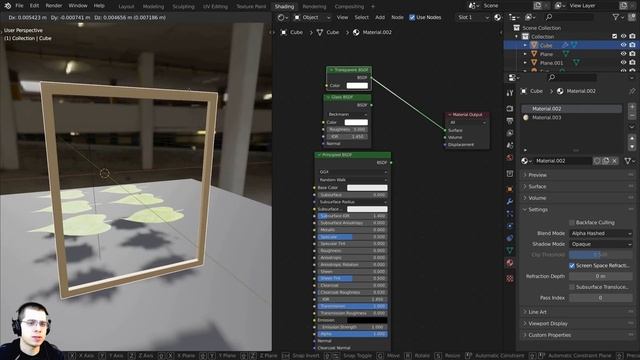Open the Particles properties tab icon
This screenshot has width=640, height=360.
[x=510, y=213]
